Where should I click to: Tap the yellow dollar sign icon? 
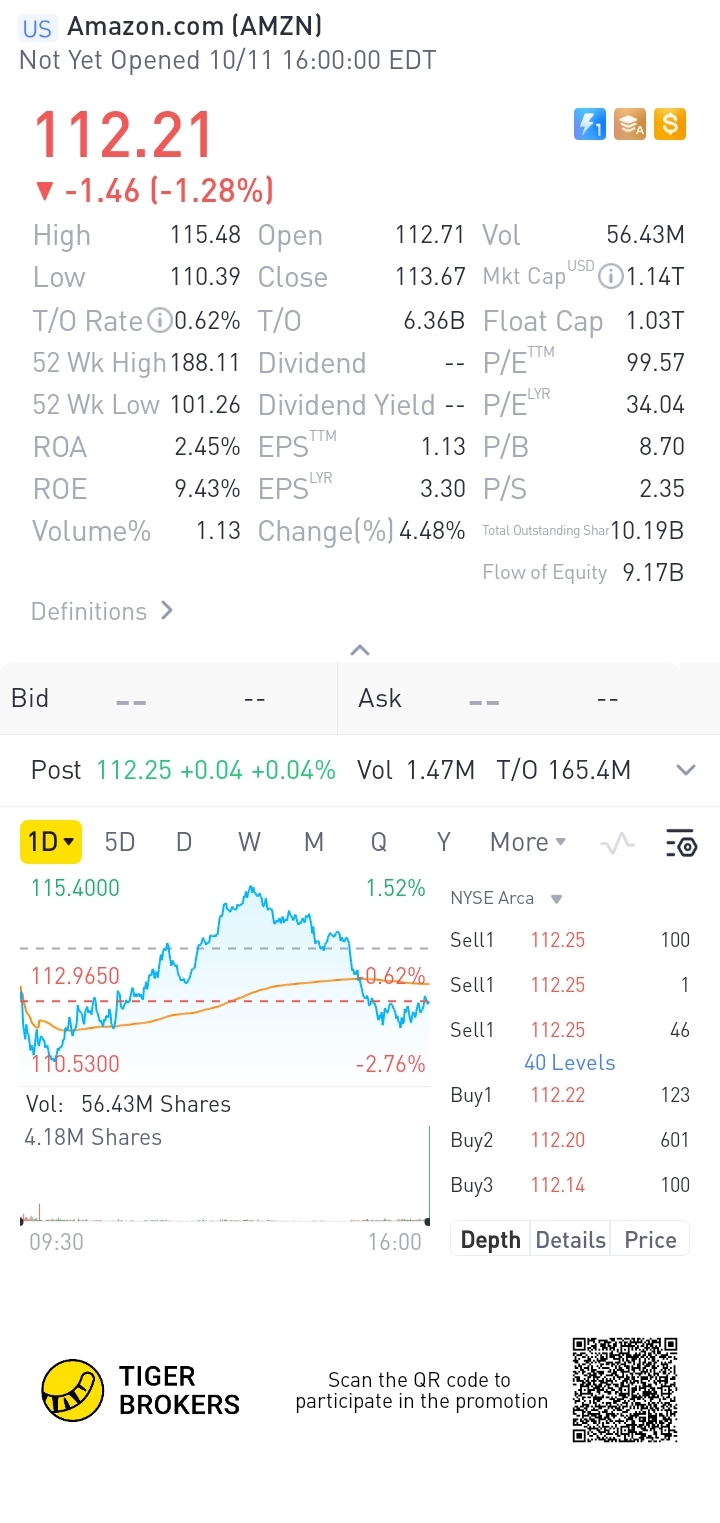(669, 124)
